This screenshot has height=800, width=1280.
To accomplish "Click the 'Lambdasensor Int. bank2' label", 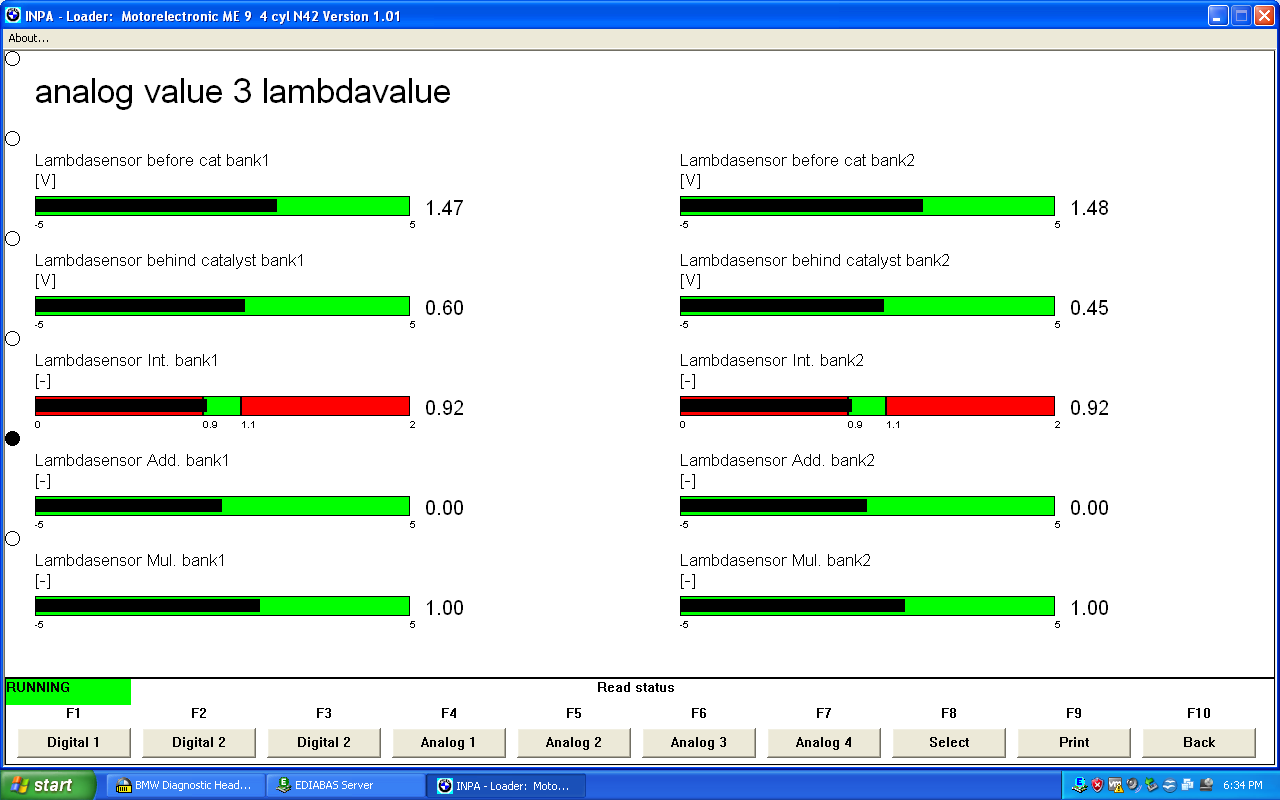I will coord(772,360).
